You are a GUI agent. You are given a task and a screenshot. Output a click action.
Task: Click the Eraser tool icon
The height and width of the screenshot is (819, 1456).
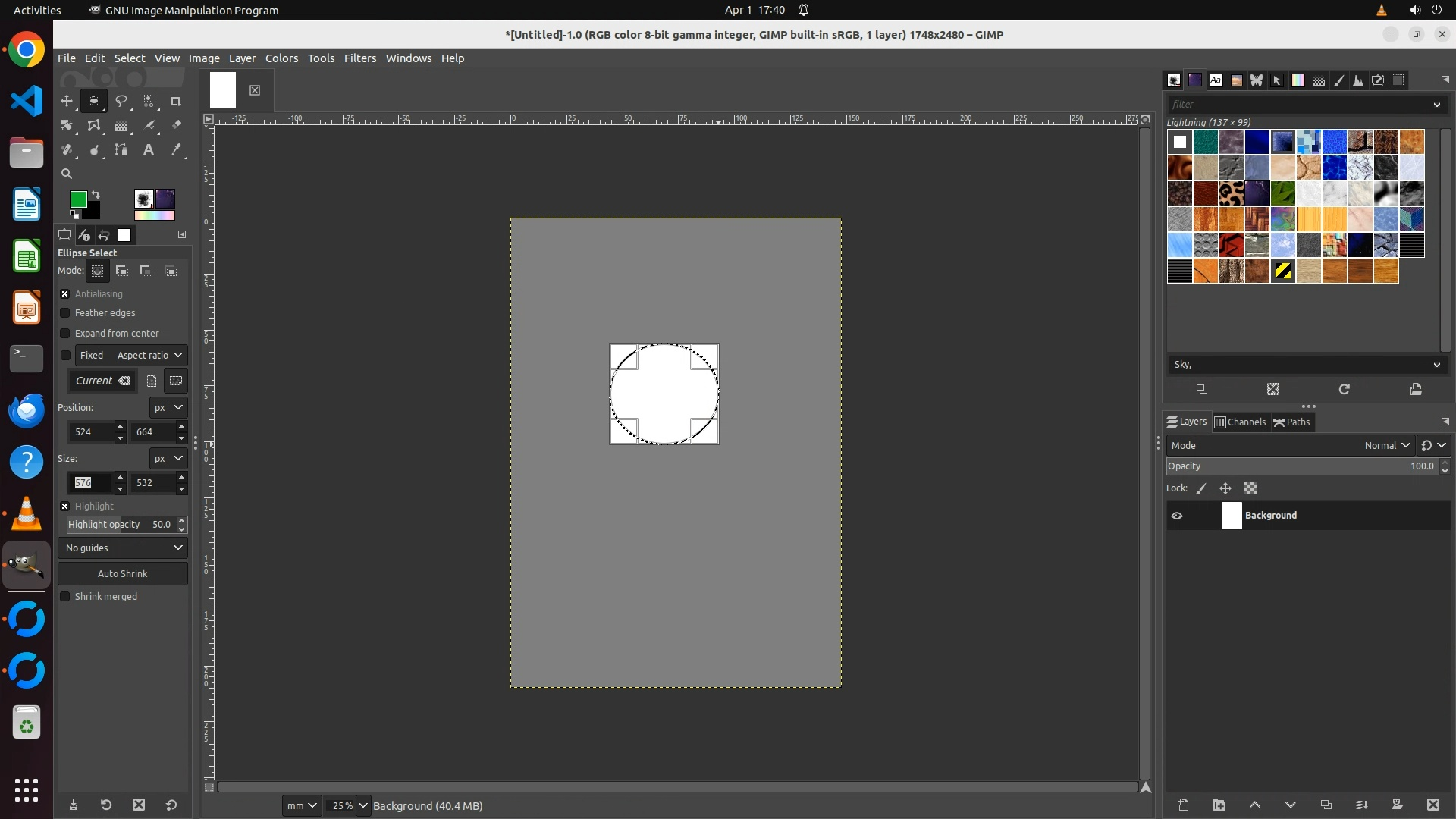tap(176, 126)
